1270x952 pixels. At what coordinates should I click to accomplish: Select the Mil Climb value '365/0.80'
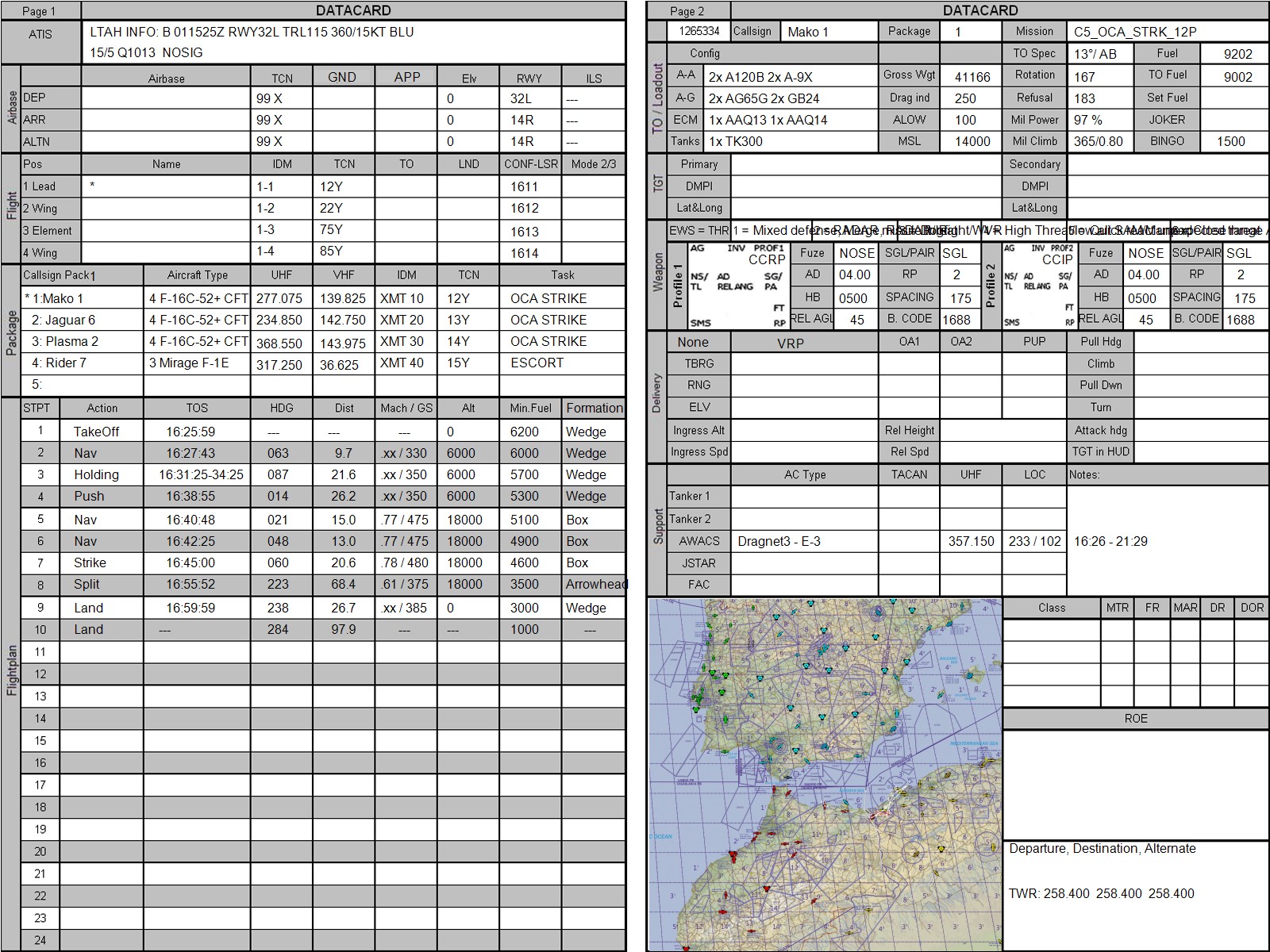click(1098, 142)
